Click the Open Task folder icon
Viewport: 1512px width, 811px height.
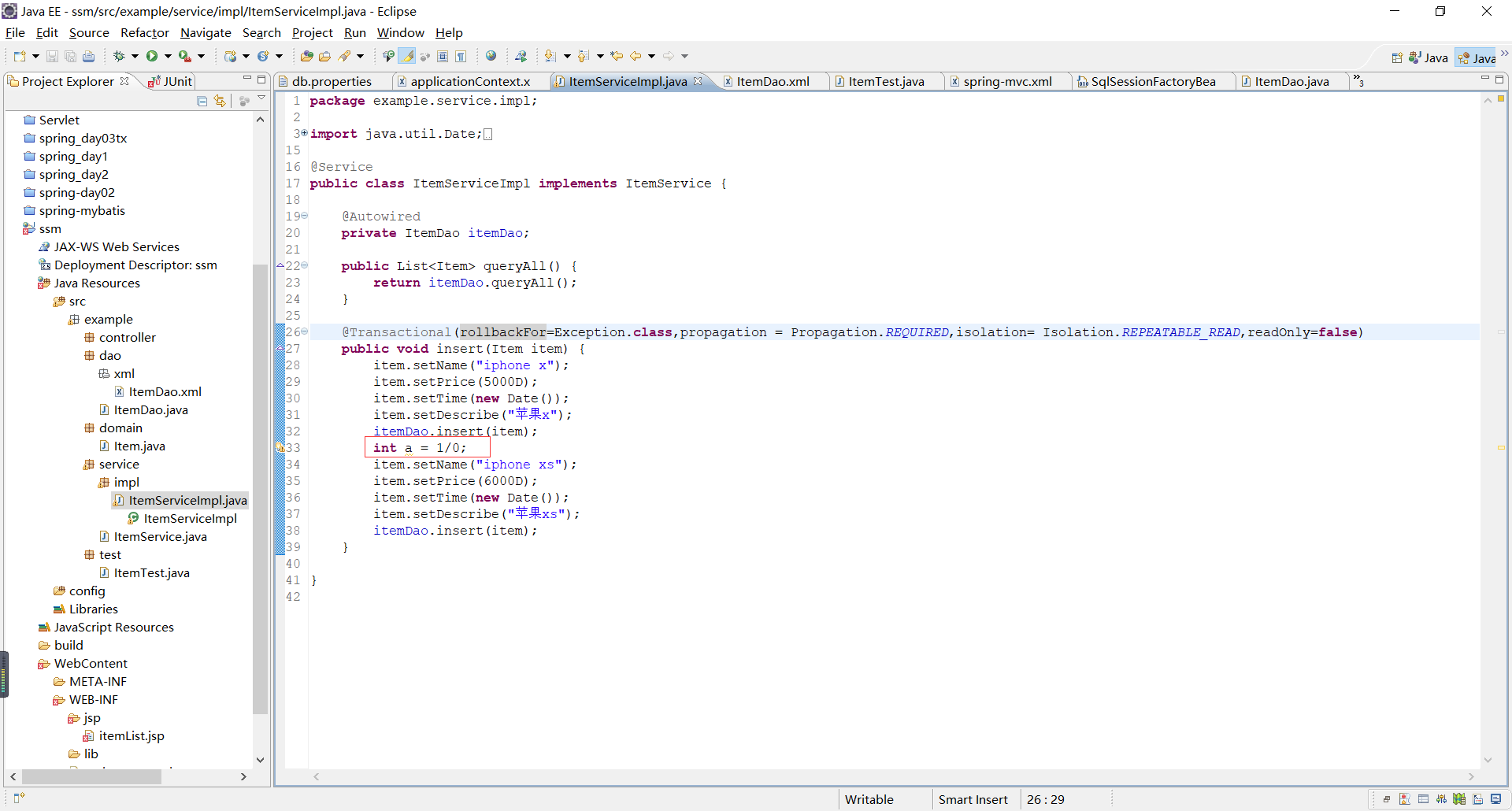(x=324, y=56)
